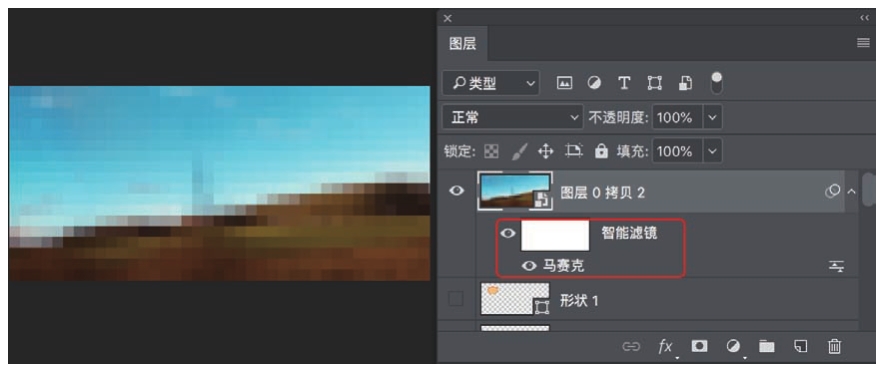Filter by adjustment layer icon

(594, 84)
